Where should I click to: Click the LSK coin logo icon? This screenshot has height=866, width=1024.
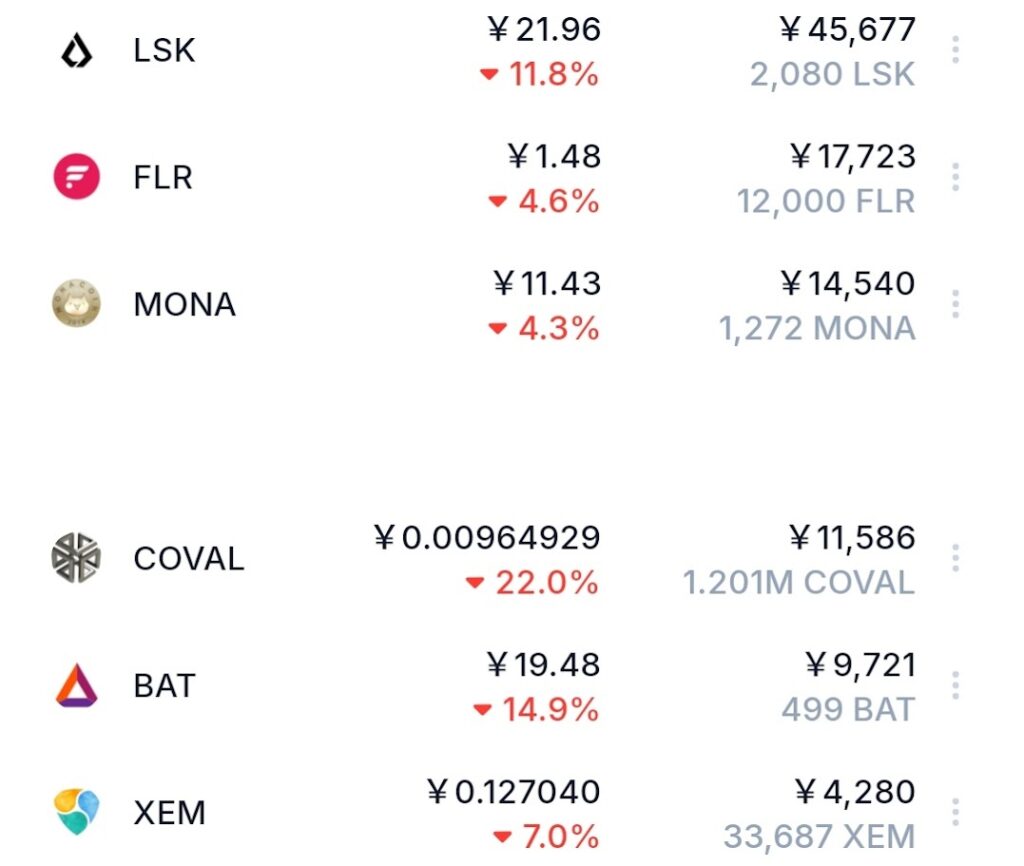[x=76, y=51]
